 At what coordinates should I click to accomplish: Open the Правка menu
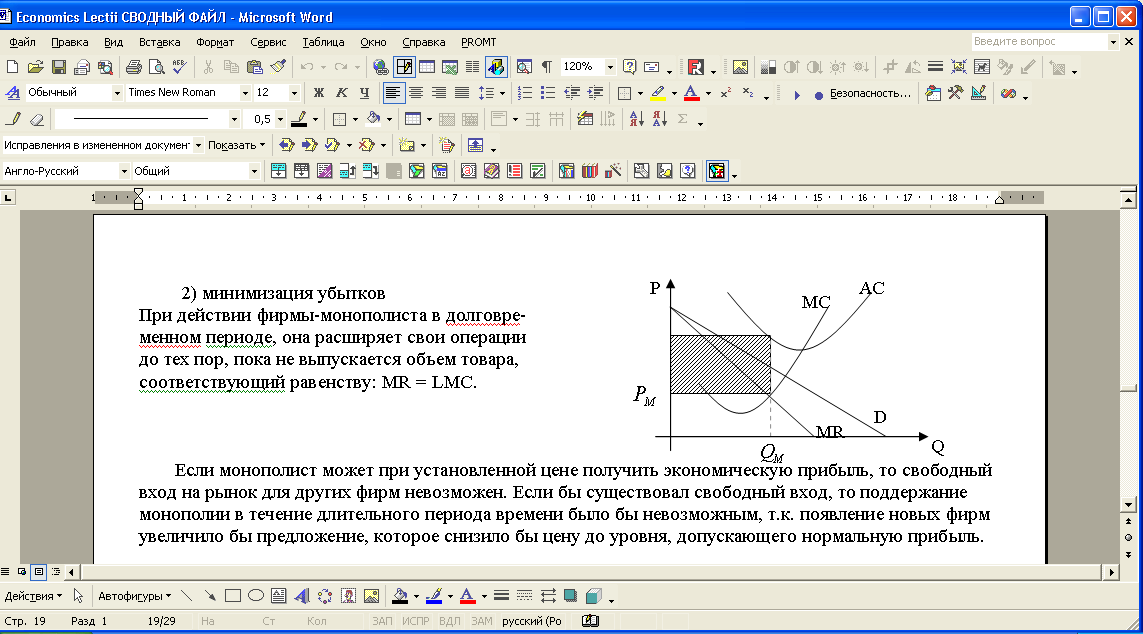pos(69,42)
